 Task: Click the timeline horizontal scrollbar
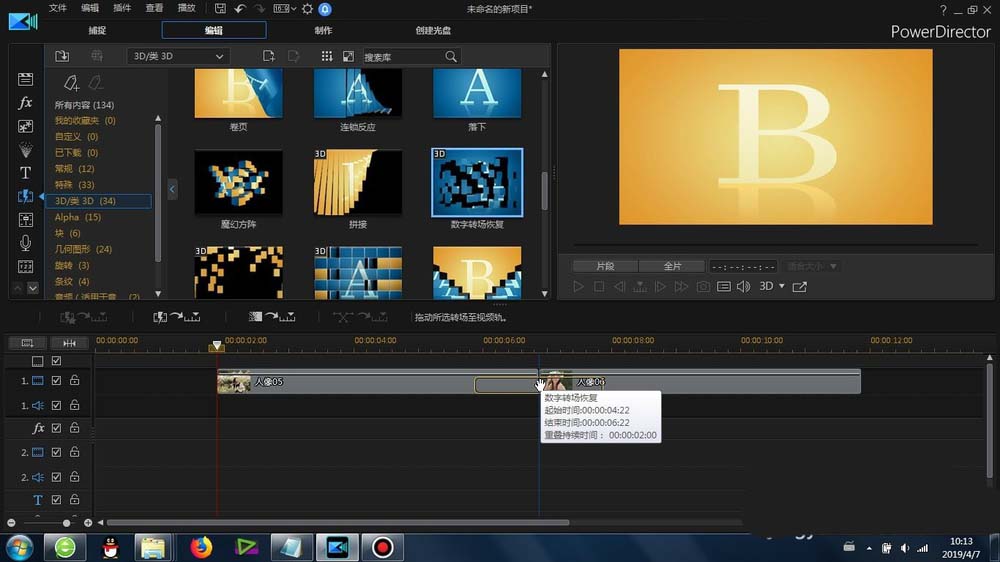click(338, 522)
